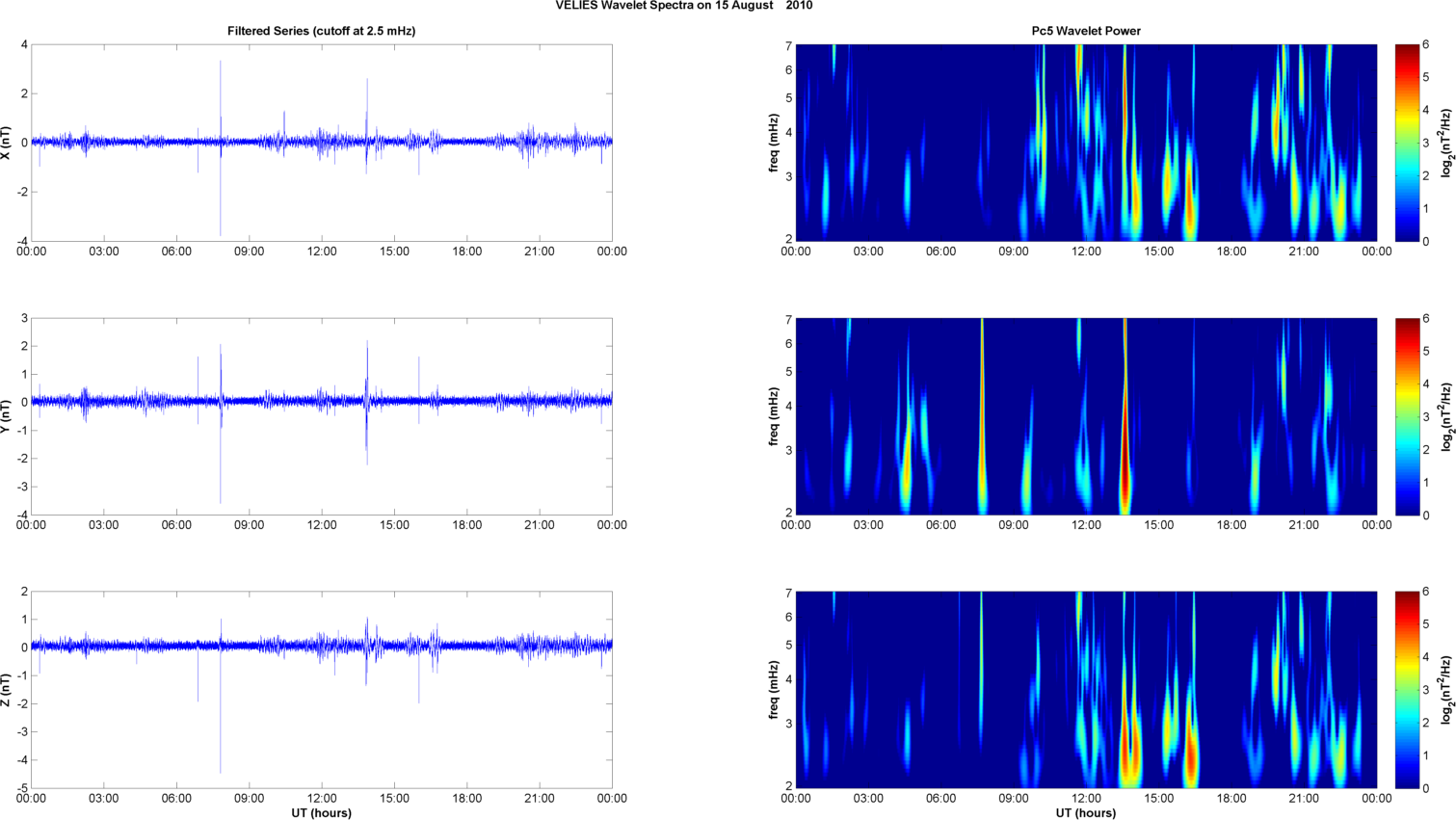The width and height of the screenshot is (1456, 820).
Task: Click the 'Y (nT)' axis label
Action: tap(7, 416)
